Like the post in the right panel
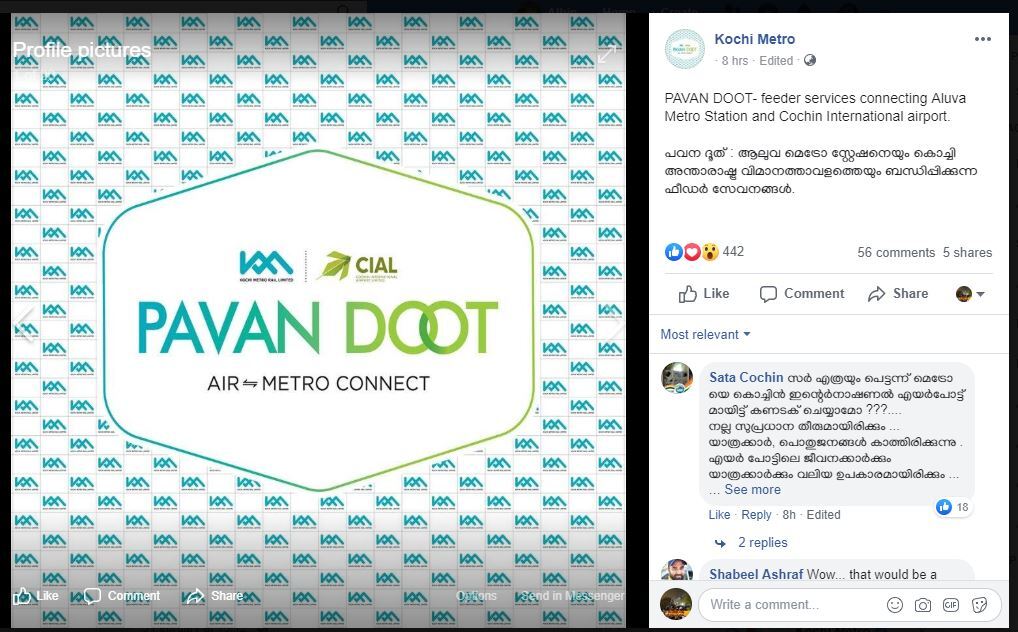This screenshot has height=632, width=1018. pos(704,294)
